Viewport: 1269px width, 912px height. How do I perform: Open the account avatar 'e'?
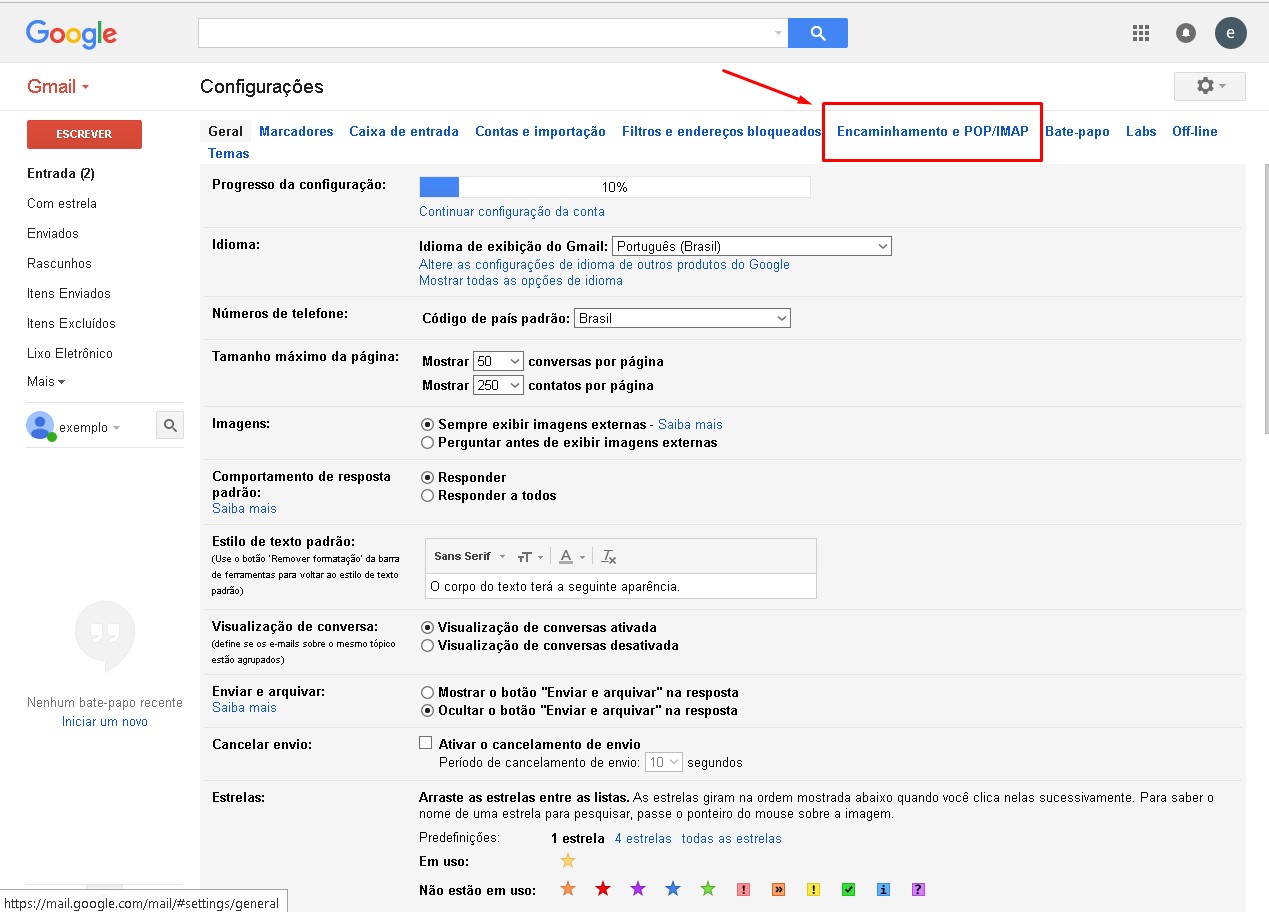pyautogui.click(x=1231, y=33)
